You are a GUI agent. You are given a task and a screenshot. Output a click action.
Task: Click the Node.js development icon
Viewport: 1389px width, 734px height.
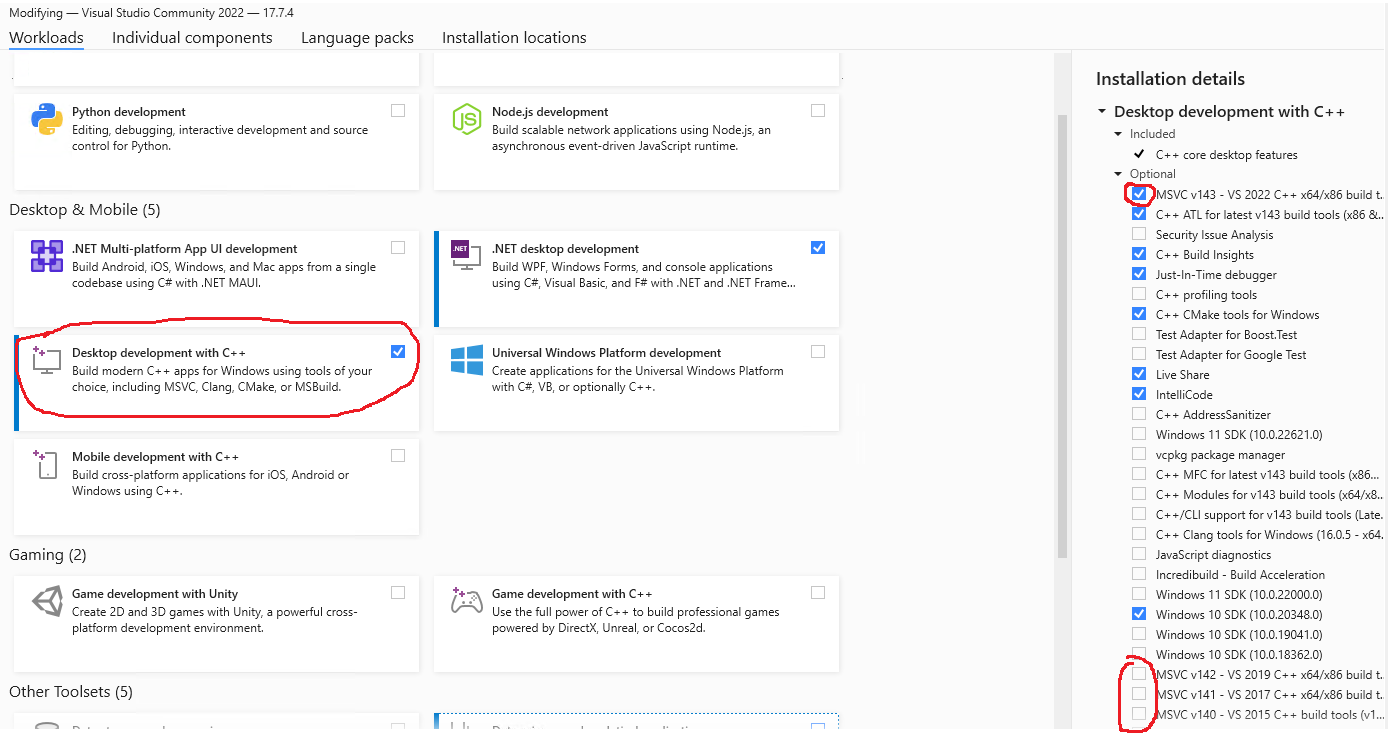(467, 119)
